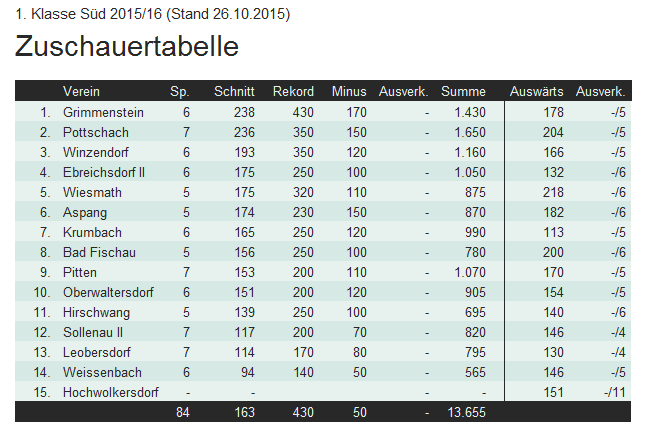
Task: Click Grimmenstein's record value 430
Action: tap(303, 112)
